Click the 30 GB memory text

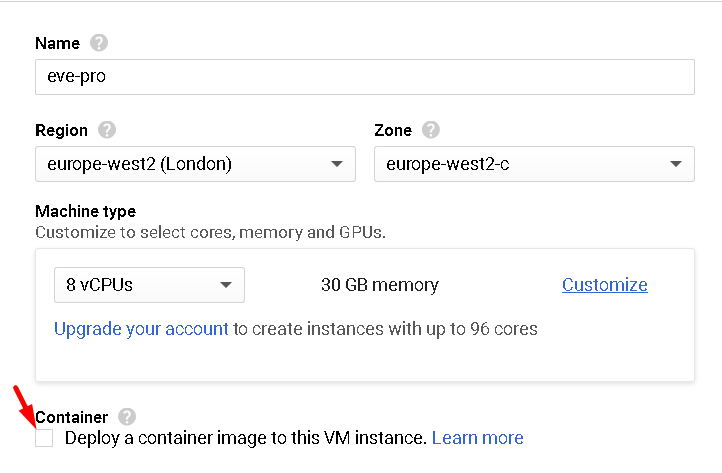(380, 285)
